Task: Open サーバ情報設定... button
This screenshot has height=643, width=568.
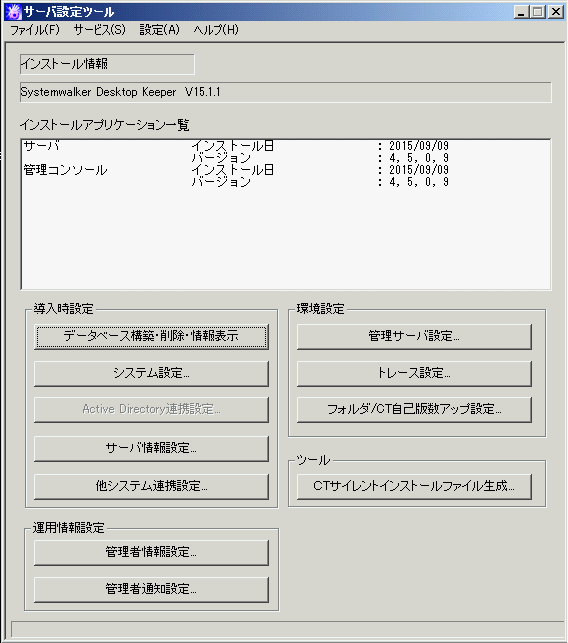Action: tap(151, 449)
